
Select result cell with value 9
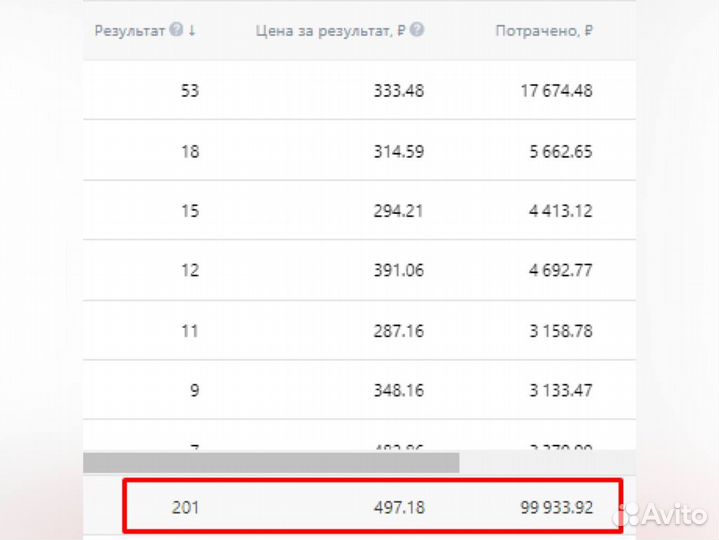tap(194, 391)
